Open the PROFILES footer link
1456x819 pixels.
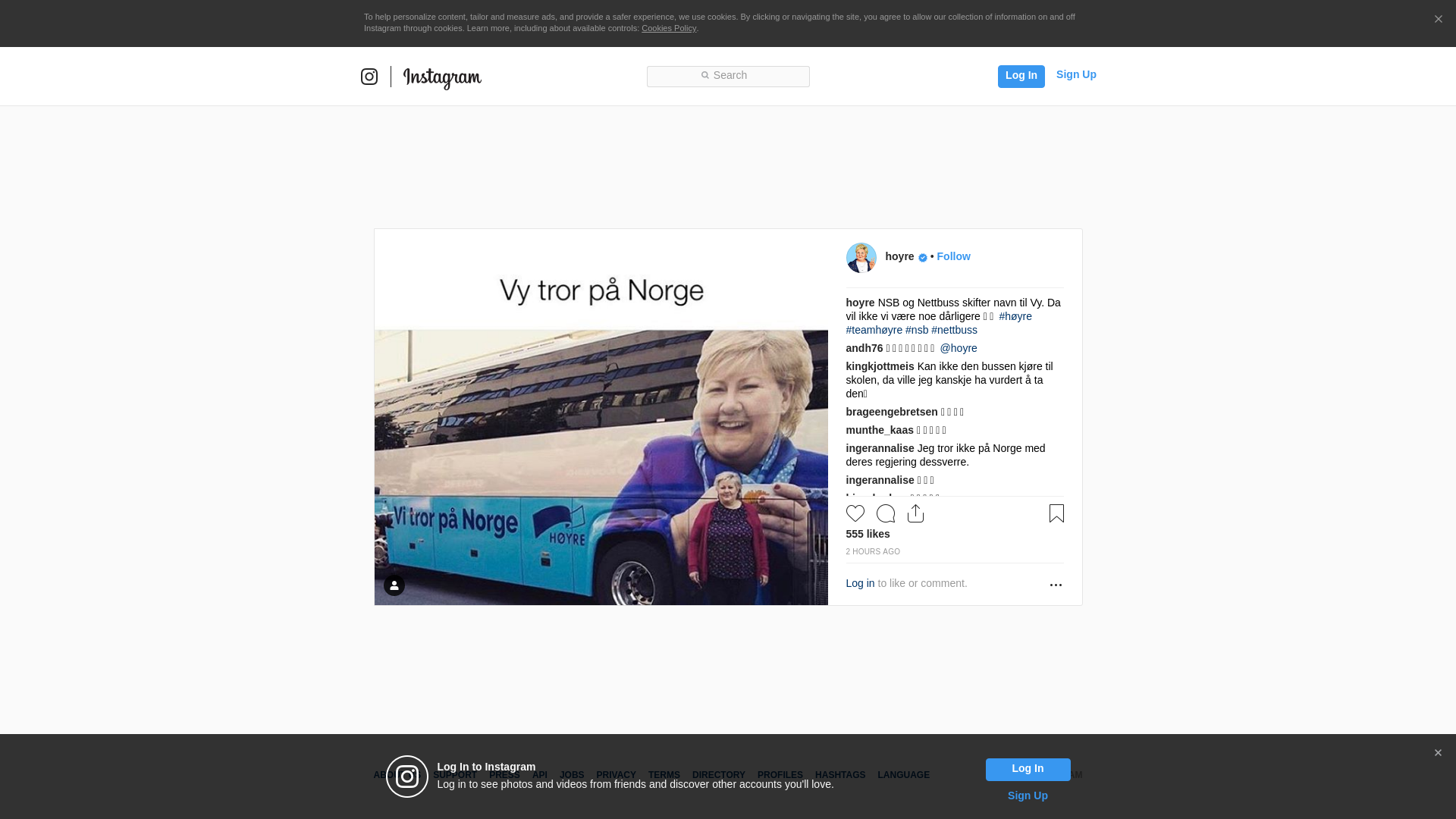click(780, 775)
